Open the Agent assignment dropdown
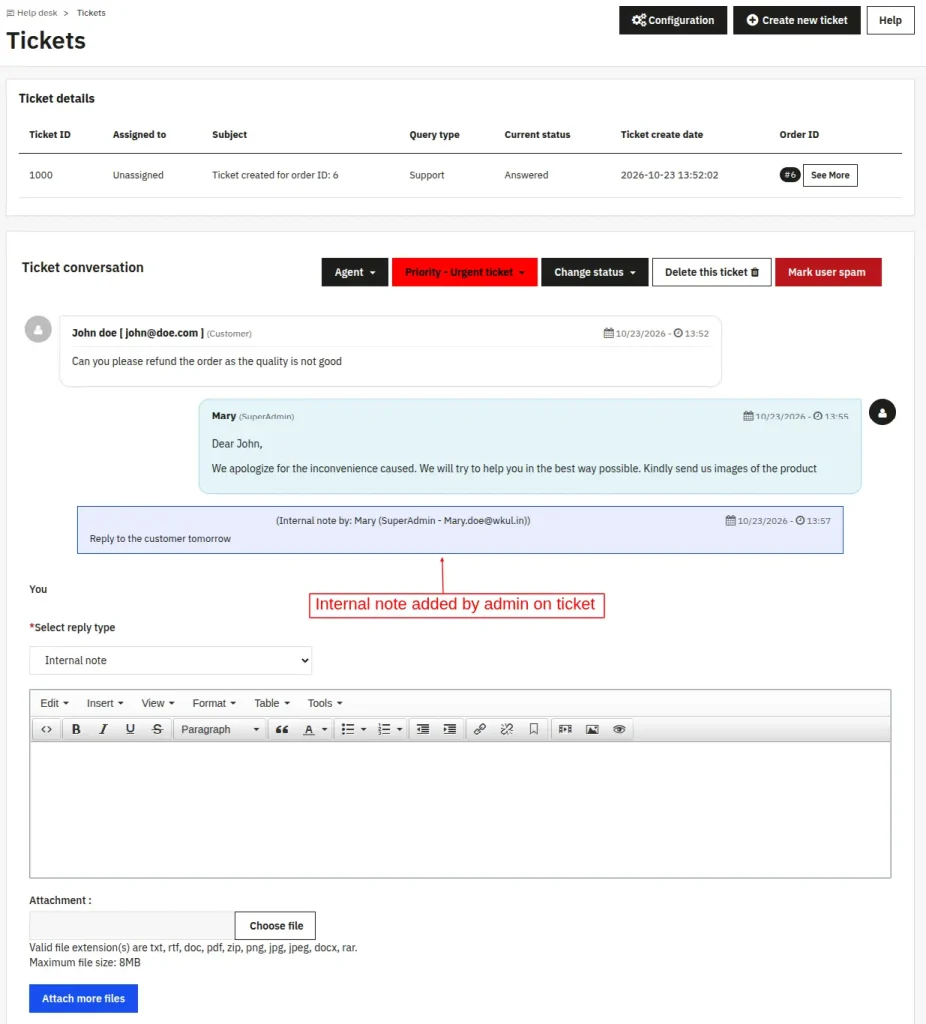The width and height of the screenshot is (926, 1024). (x=355, y=272)
